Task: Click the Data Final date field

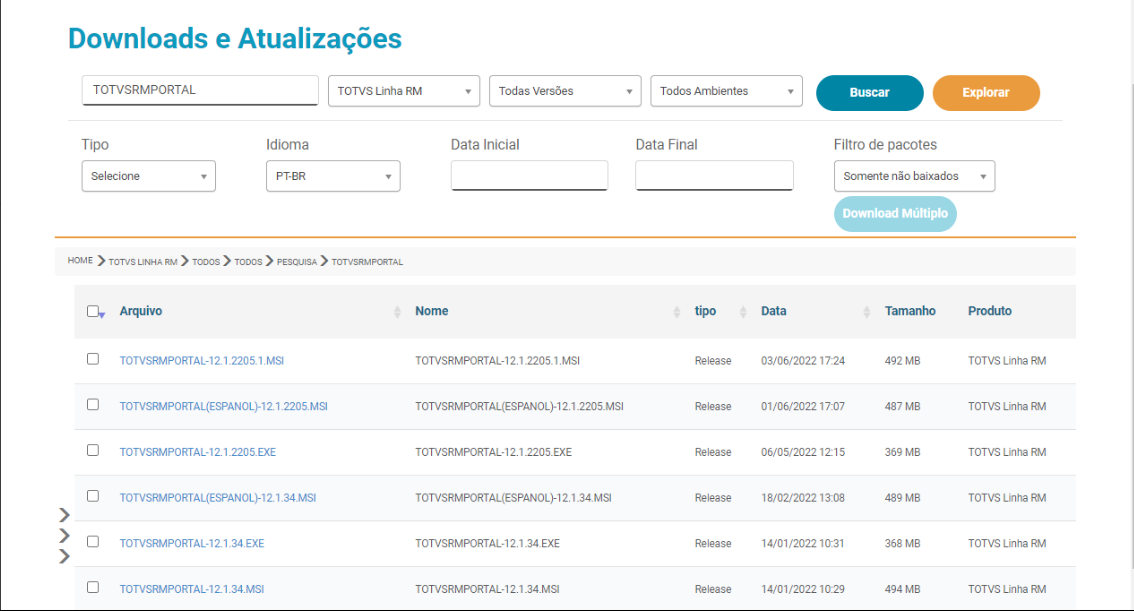Action: 715,175
